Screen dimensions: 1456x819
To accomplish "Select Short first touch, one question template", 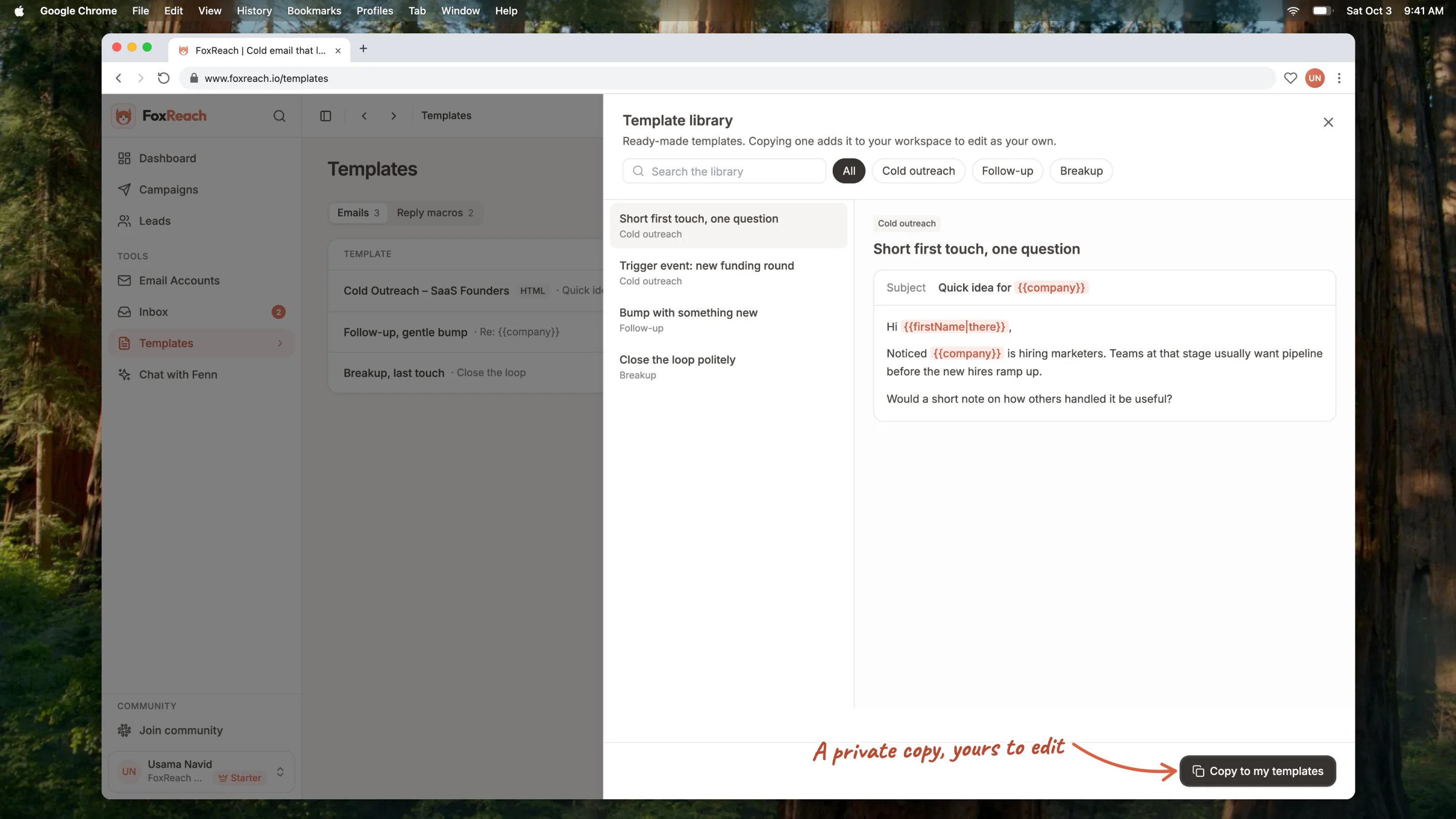I will tap(728, 225).
